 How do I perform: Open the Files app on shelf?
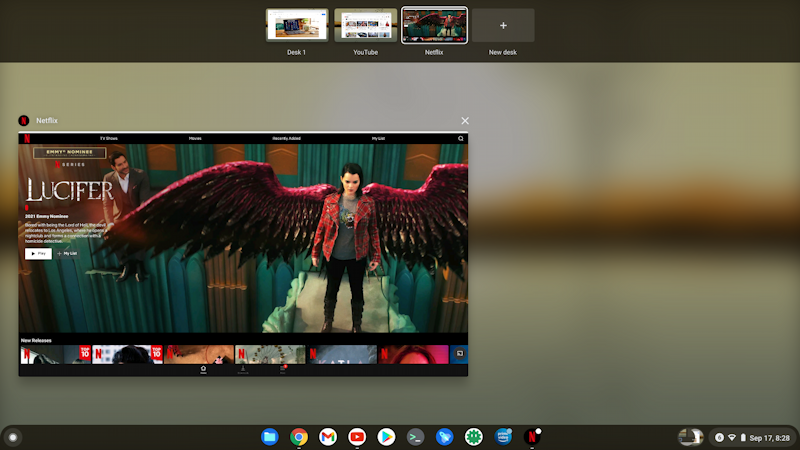270,437
